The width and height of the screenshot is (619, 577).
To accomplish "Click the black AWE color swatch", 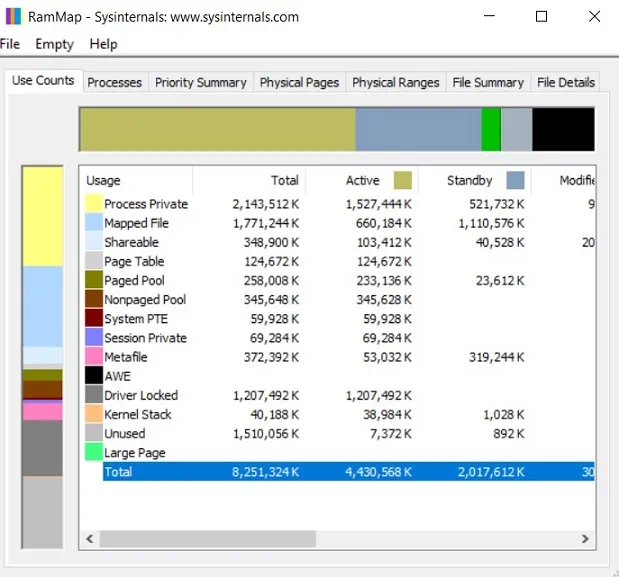I will (x=93, y=376).
